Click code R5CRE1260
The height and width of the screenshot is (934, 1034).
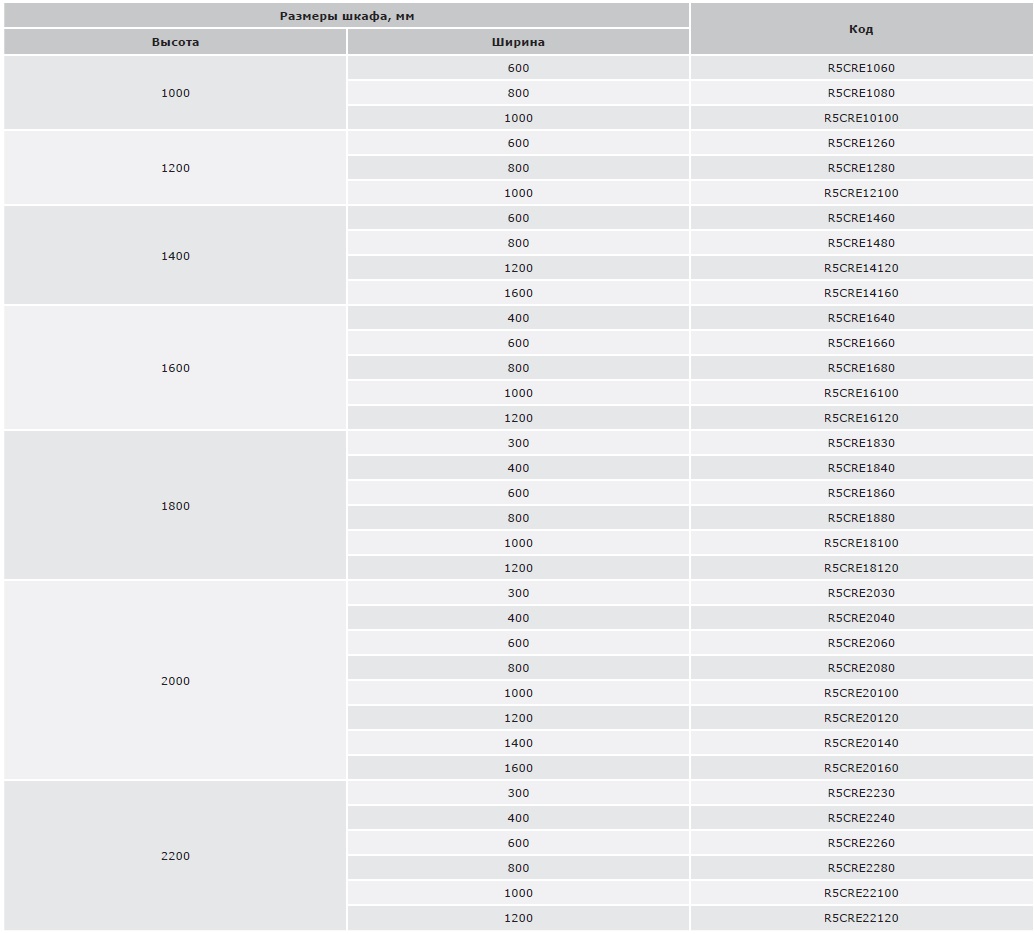861,143
